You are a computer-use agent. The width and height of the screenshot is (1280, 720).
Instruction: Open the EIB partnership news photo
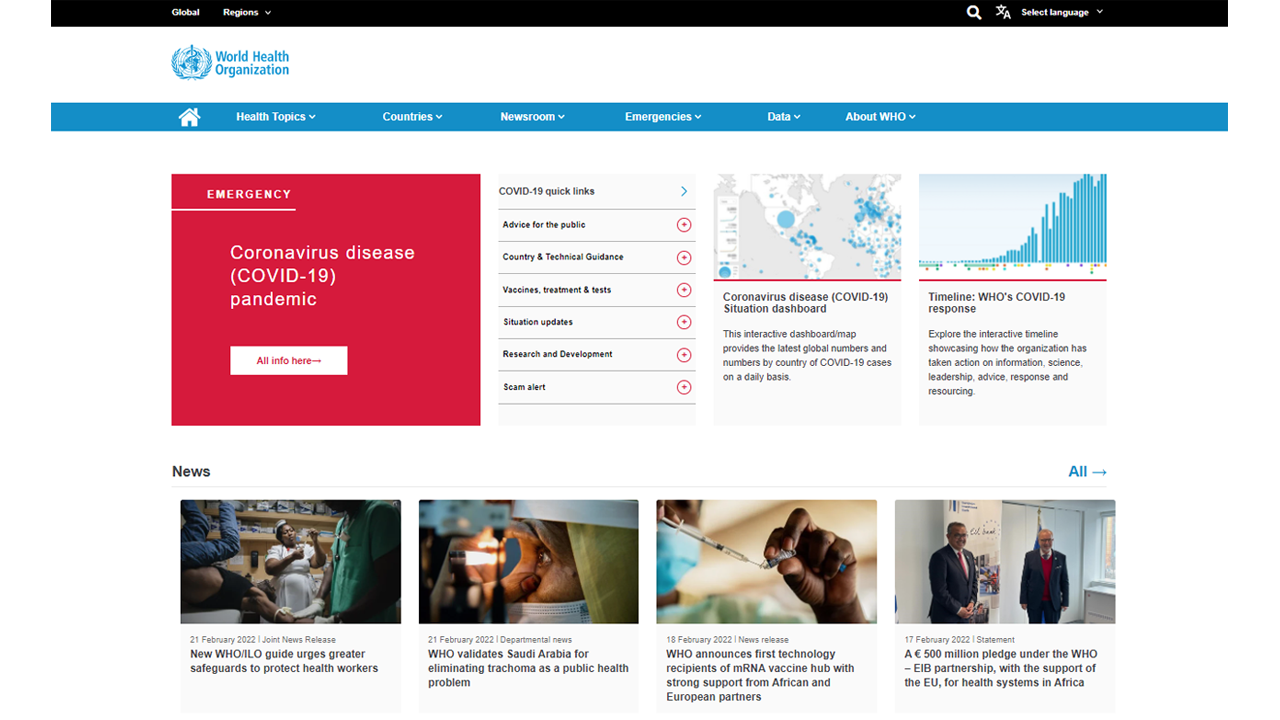[1005, 562]
